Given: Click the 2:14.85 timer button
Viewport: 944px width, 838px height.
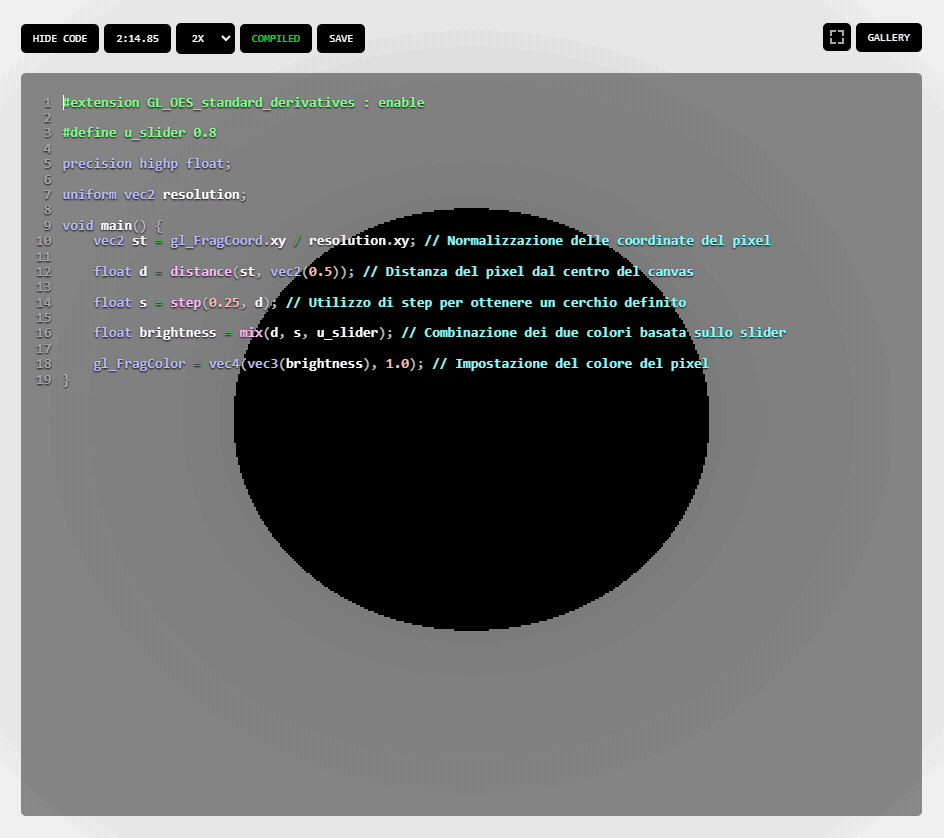Looking at the screenshot, I should click(x=137, y=39).
